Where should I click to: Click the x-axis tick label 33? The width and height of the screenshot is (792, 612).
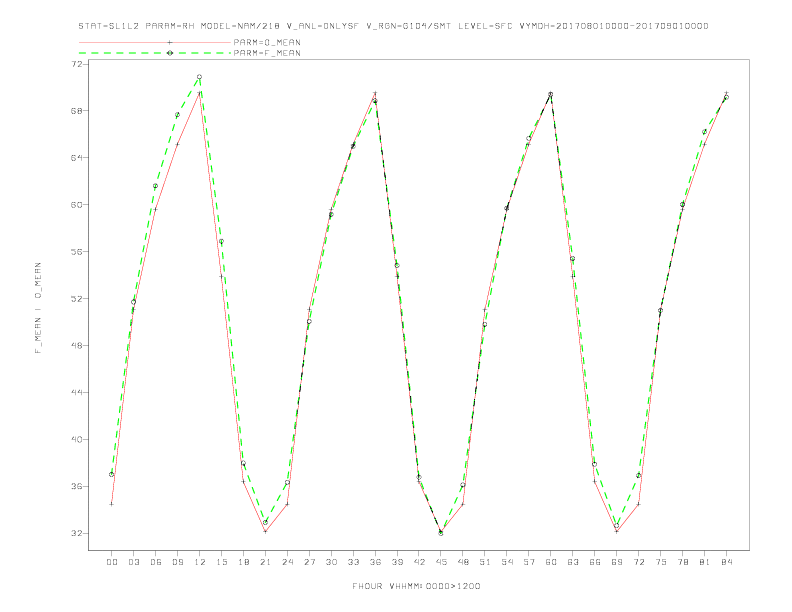coord(353,562)
